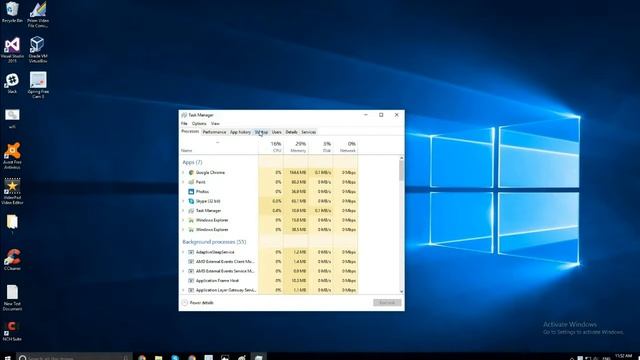Open the Recycle Bin desktop icon
The image size is (640, 360).
(12, 12)
